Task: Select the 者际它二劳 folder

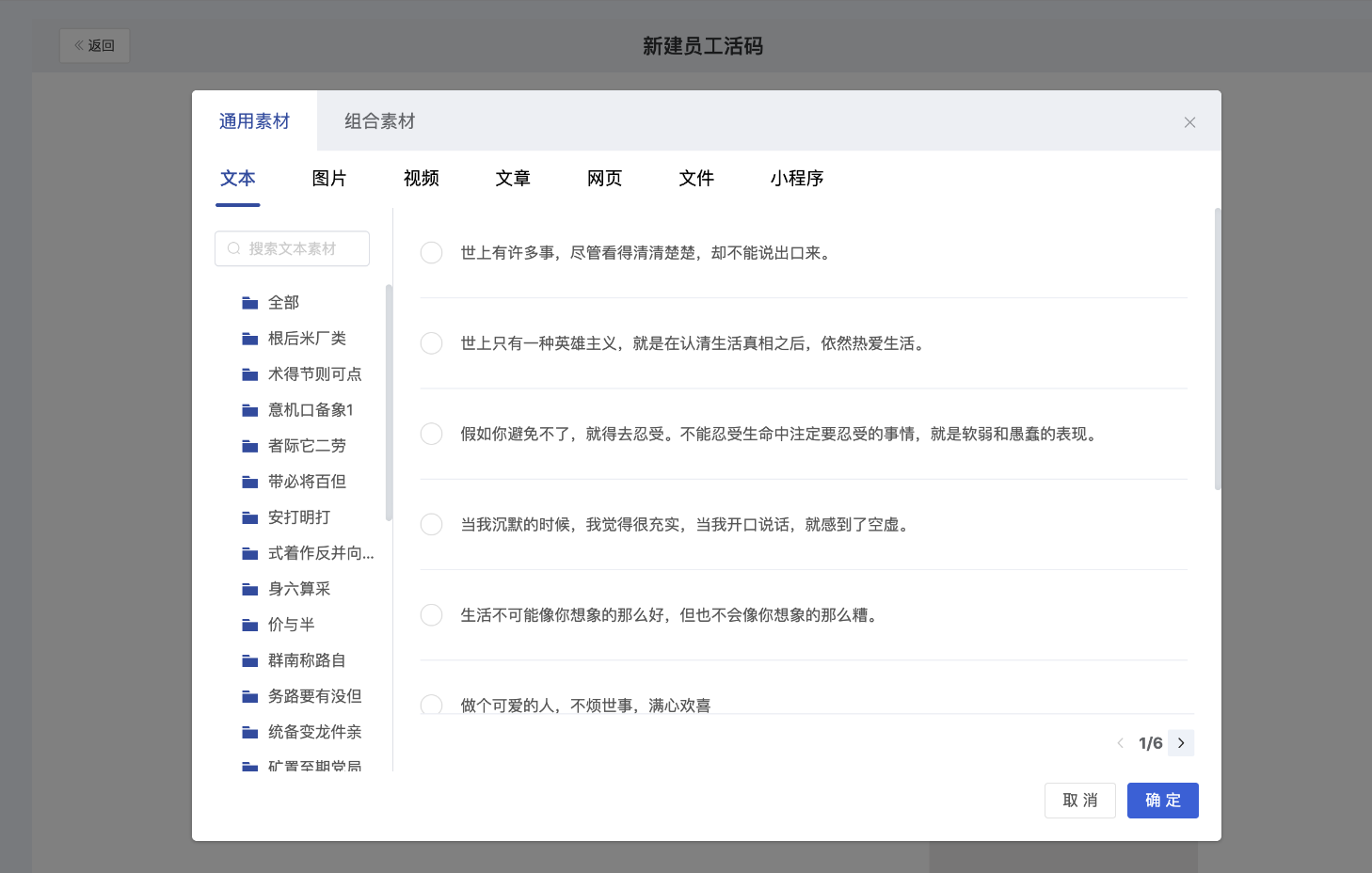Action: coord(308,446)
